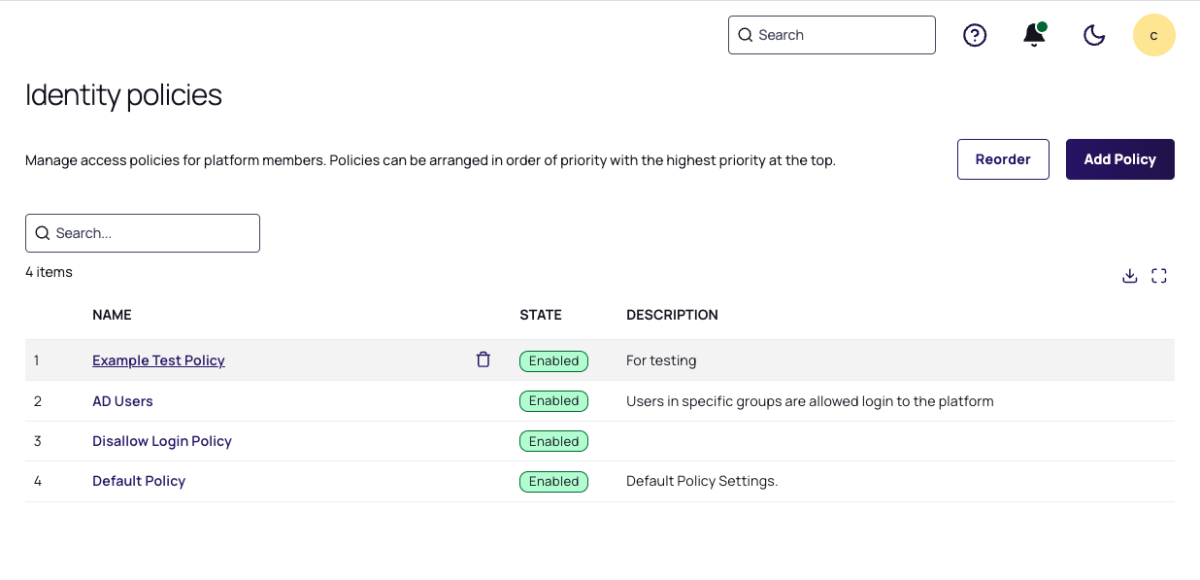Open the user avatar menu
This screenshot has width=1200, height=580.
pyautogui.click(x=1153, y=35)
